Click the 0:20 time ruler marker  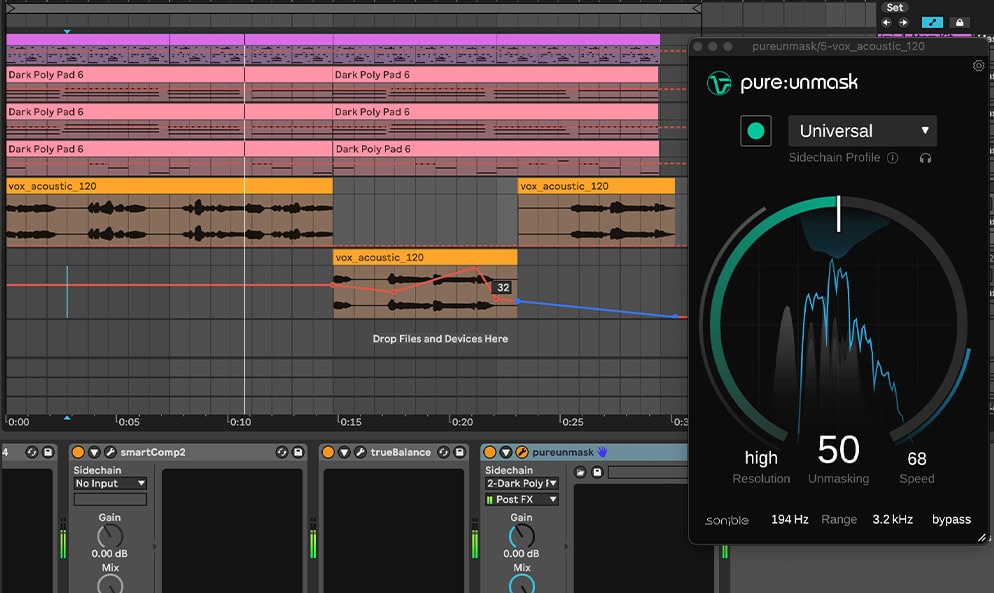coord(462,422)
